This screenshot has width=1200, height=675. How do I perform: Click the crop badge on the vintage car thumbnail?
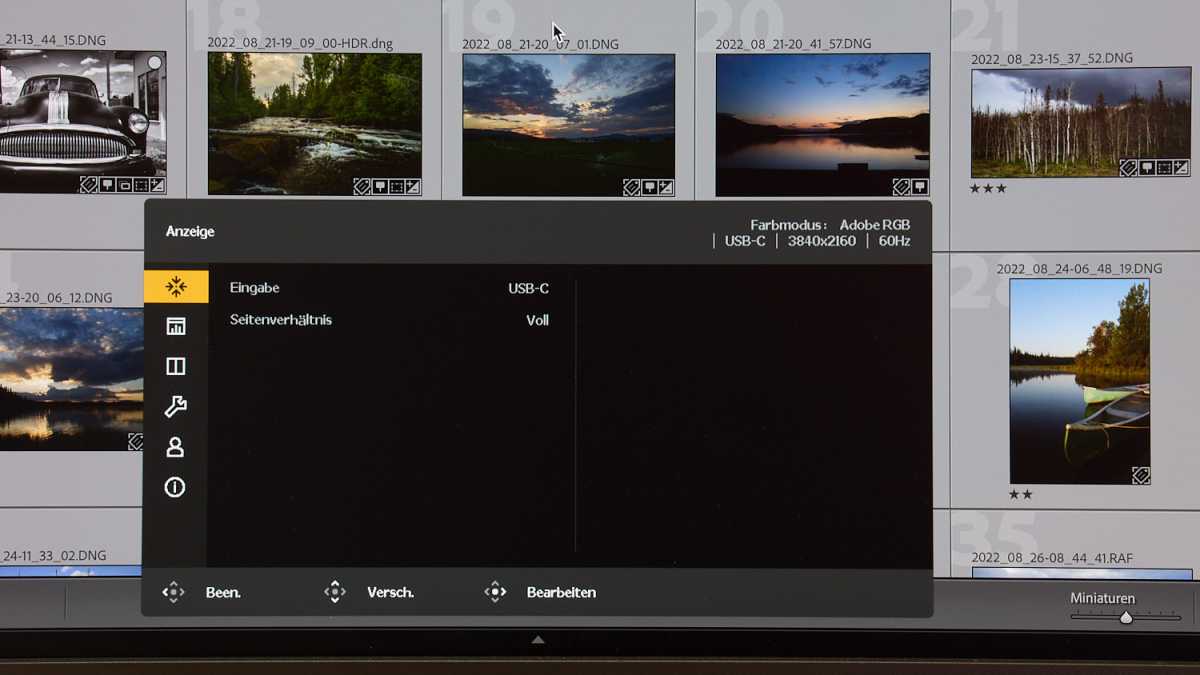pos(125,186)
